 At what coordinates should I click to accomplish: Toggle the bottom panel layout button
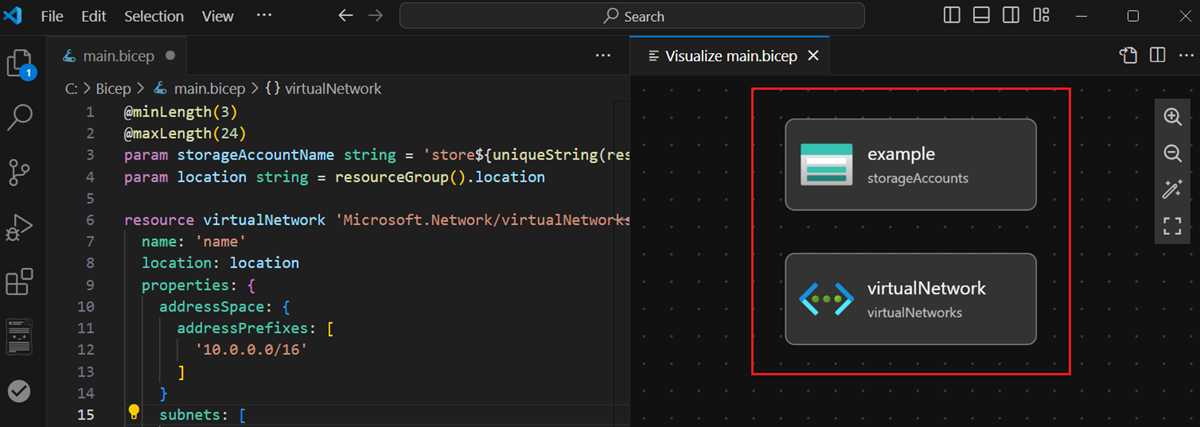[x=982, y=16]
